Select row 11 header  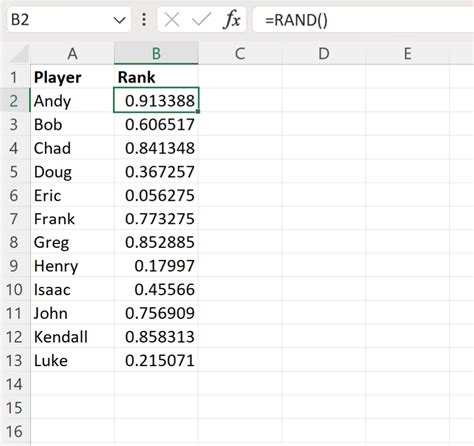click(x=15, y=313)
